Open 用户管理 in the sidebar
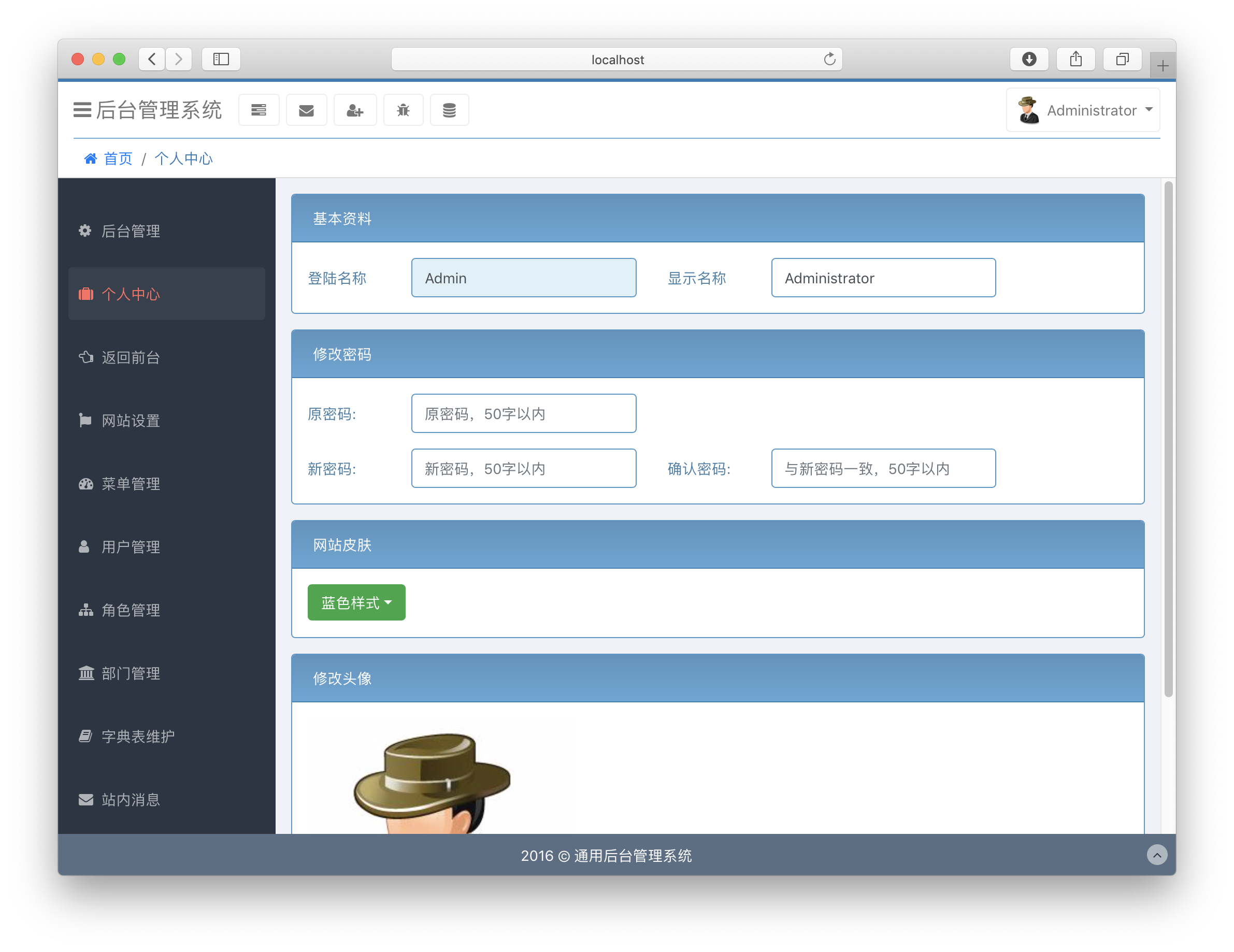 click(167, 547)
